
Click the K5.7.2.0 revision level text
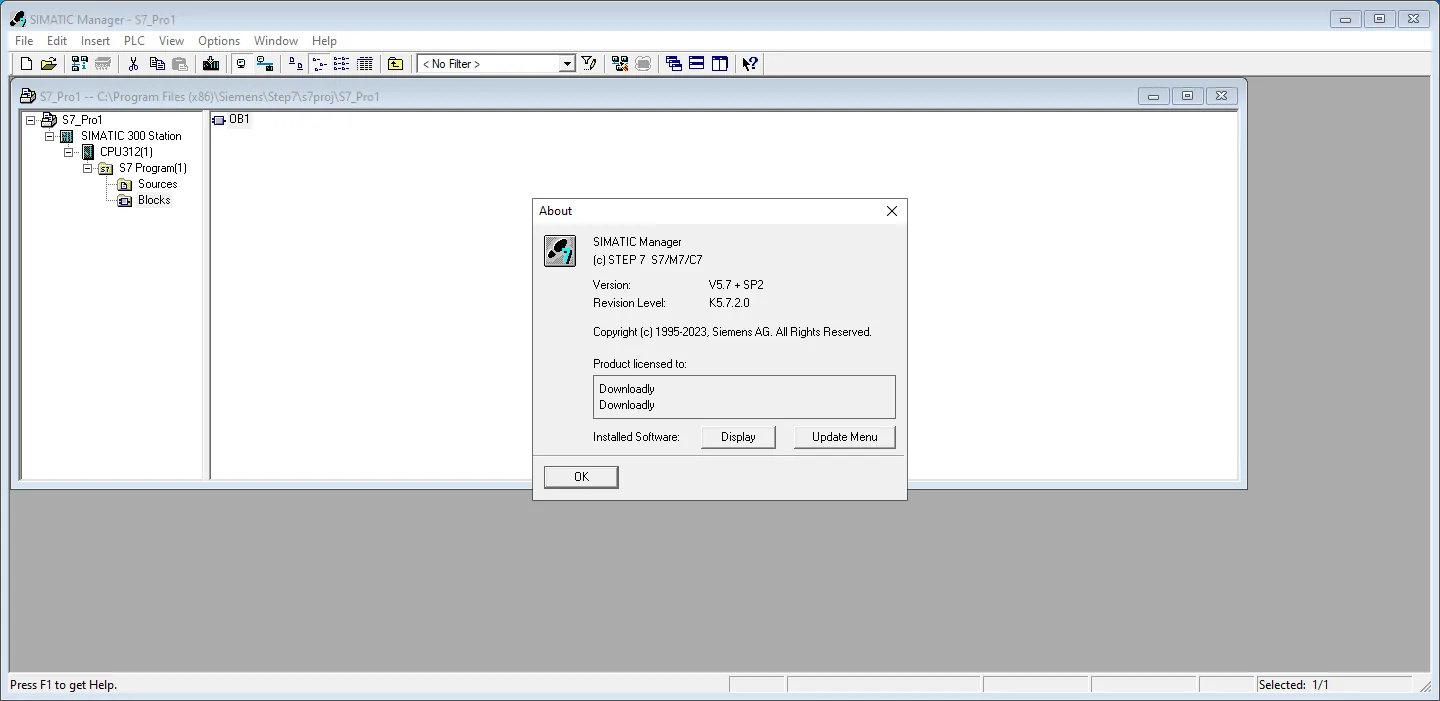(x=729, y=303)
